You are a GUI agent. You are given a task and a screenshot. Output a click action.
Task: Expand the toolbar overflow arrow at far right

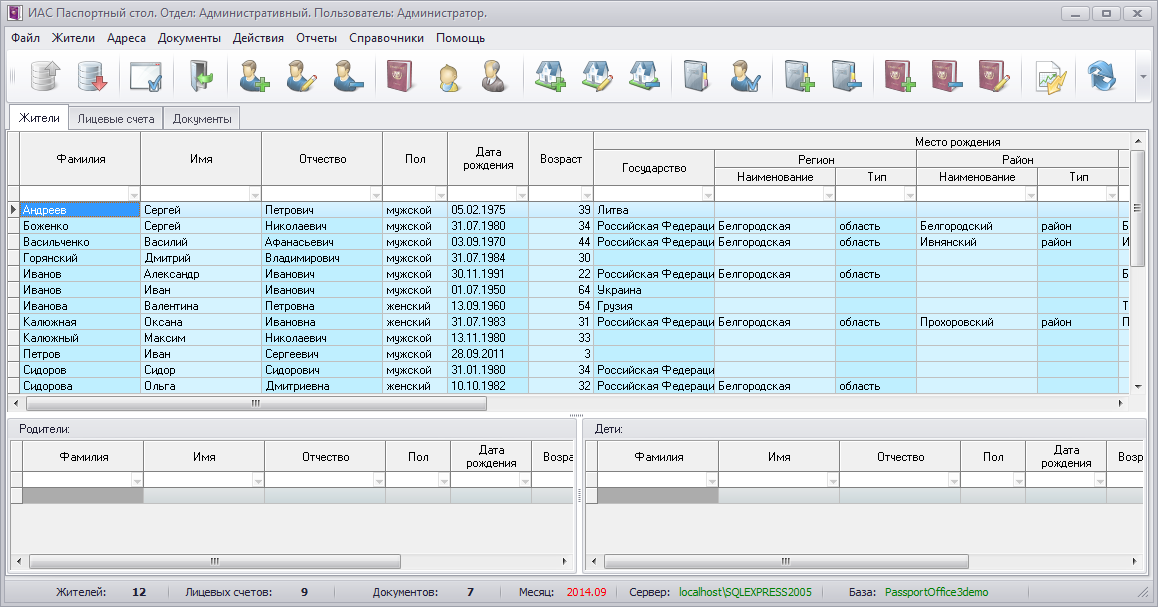(1143, 77)
